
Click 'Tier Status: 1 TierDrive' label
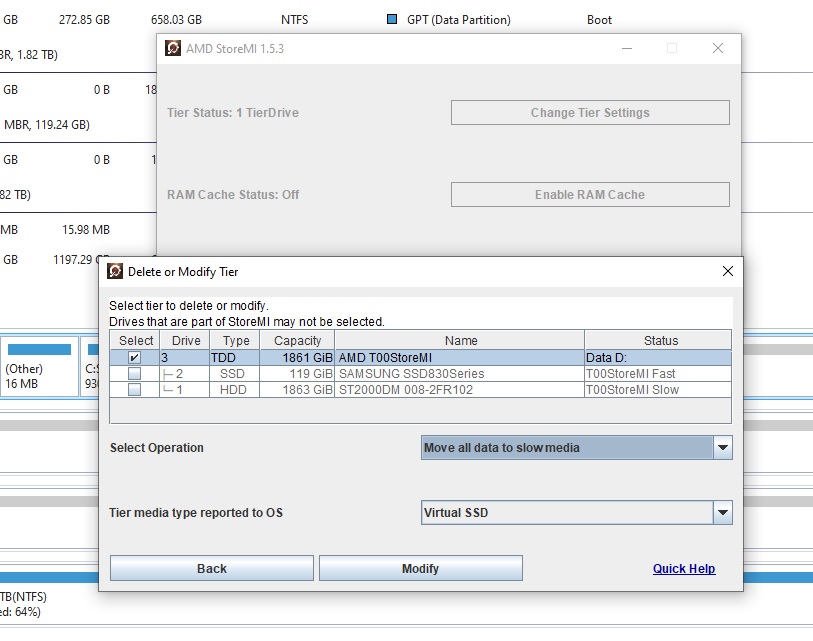tap(233, 113)
